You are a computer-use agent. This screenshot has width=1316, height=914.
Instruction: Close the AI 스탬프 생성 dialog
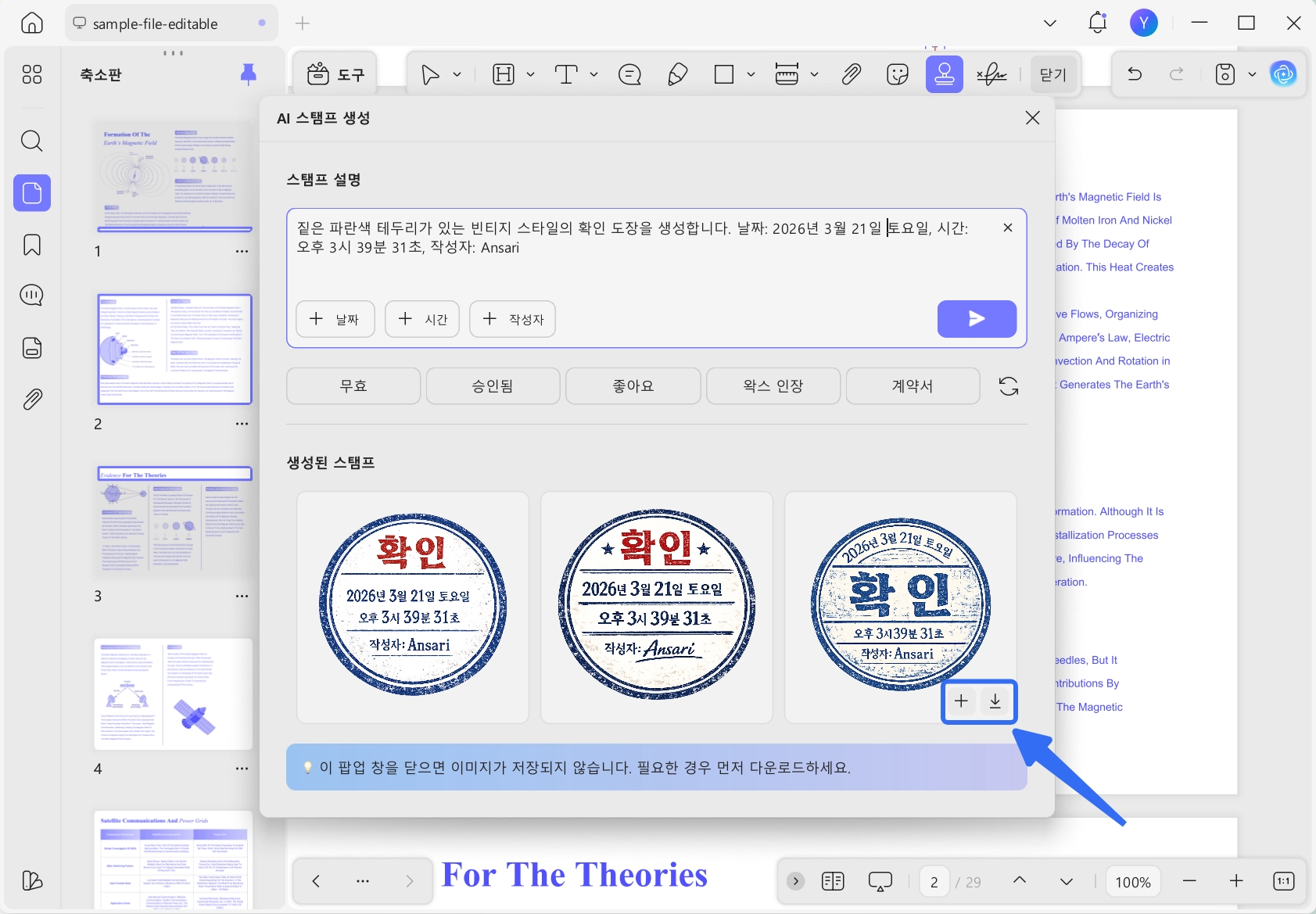(1032, 118)
